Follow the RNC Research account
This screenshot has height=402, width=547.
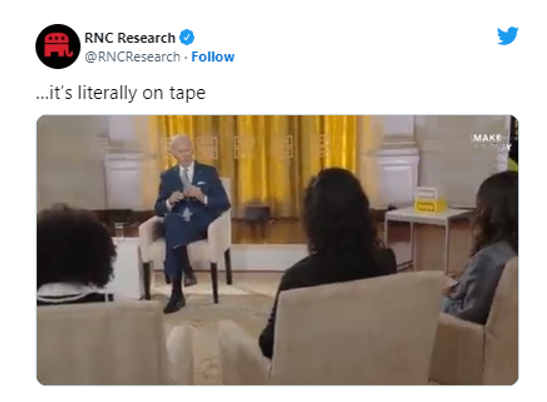pos(213,57)
